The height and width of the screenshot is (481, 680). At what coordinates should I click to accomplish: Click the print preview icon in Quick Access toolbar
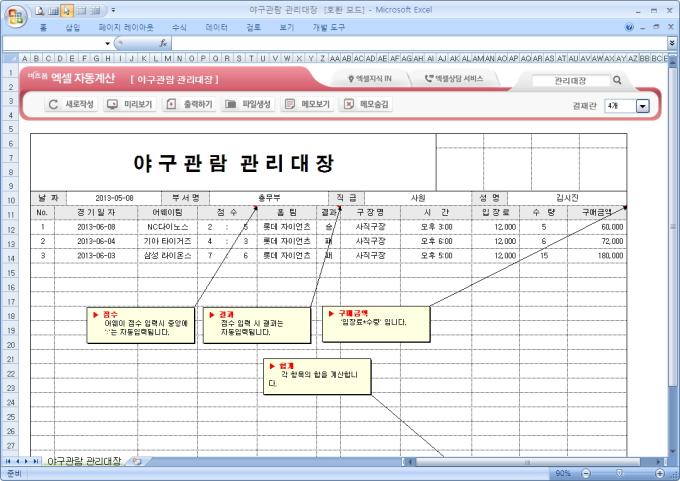(x=40, y=10)
